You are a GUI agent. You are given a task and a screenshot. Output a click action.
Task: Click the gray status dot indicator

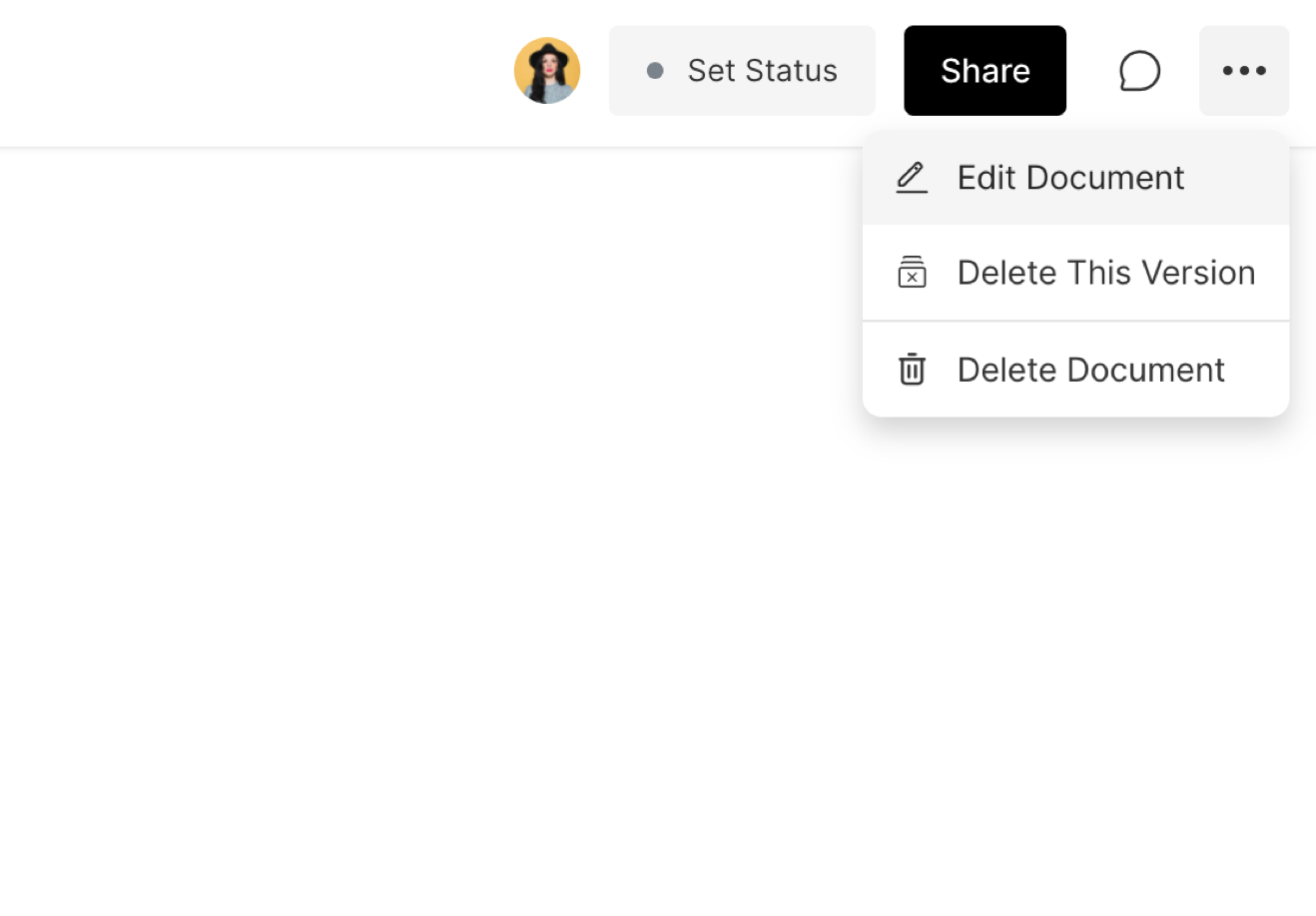click(655, 71)
